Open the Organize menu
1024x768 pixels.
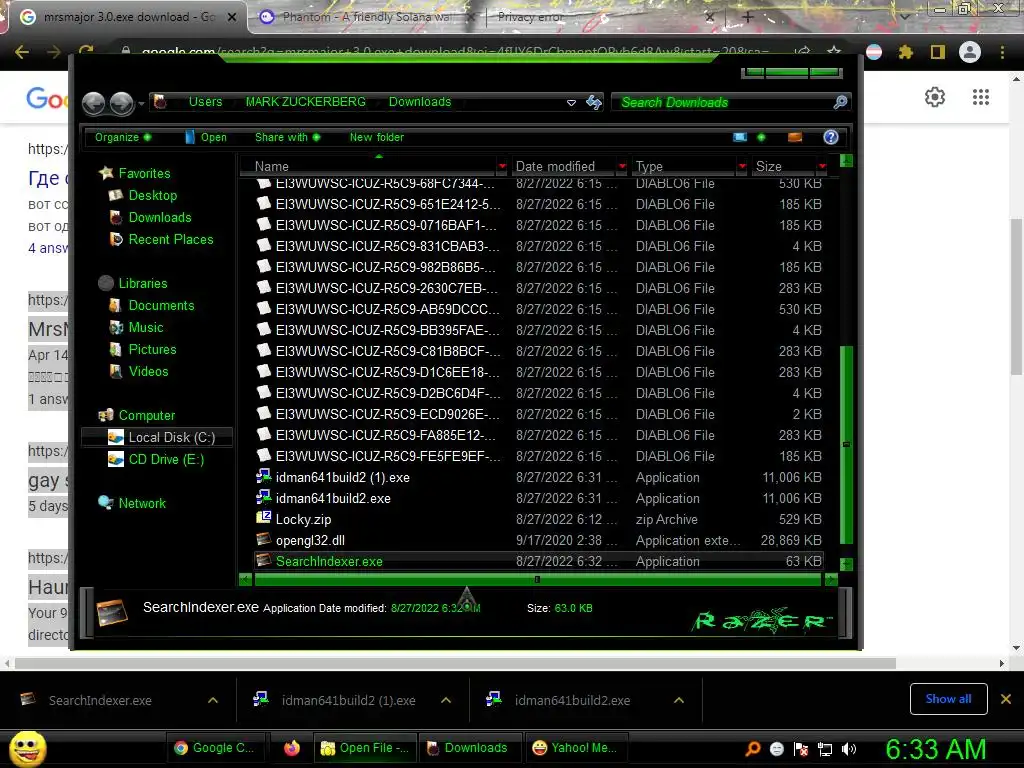(x=123, y=137)
